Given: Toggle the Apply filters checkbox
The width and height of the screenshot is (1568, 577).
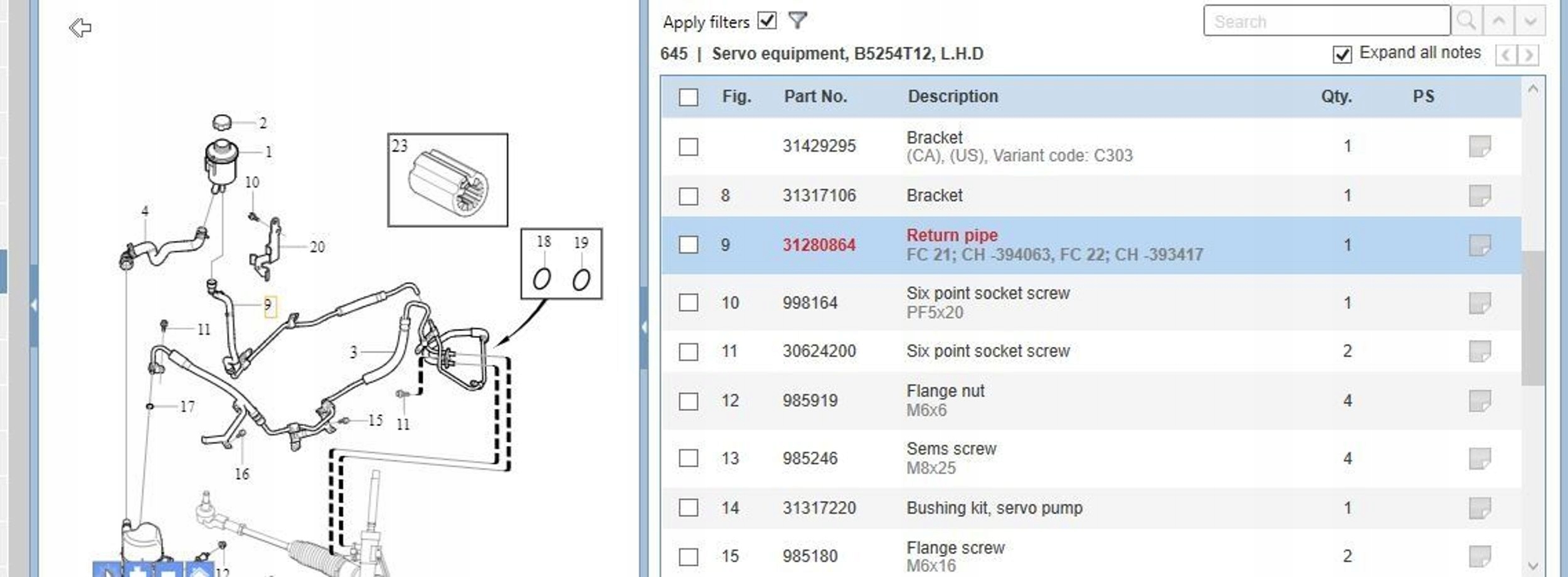Looking at the screenshot, I should pyautogui.click(x=766, y=21).
